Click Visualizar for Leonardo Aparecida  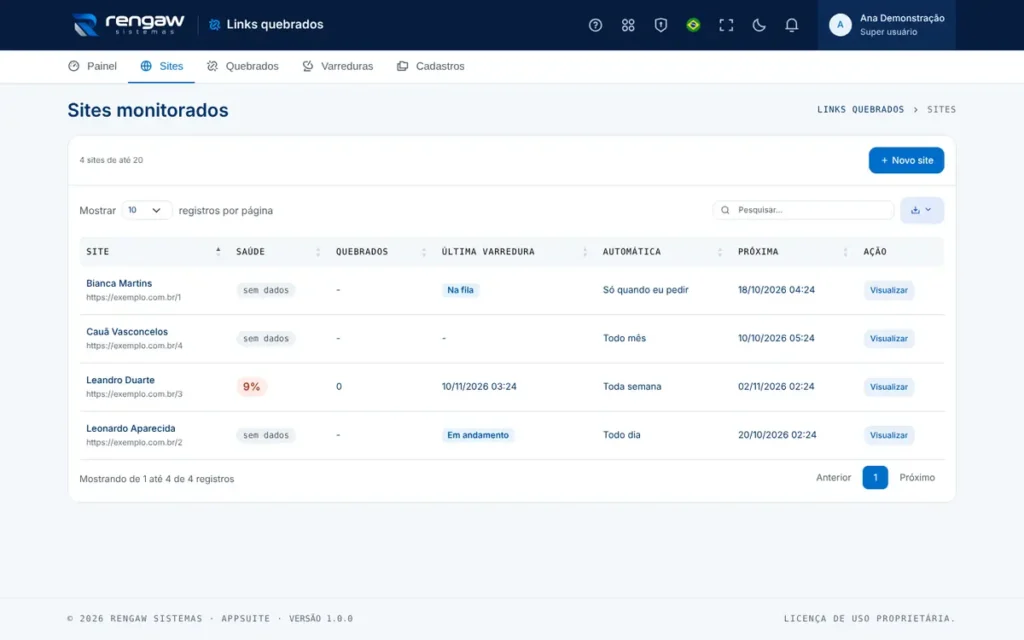888,435
